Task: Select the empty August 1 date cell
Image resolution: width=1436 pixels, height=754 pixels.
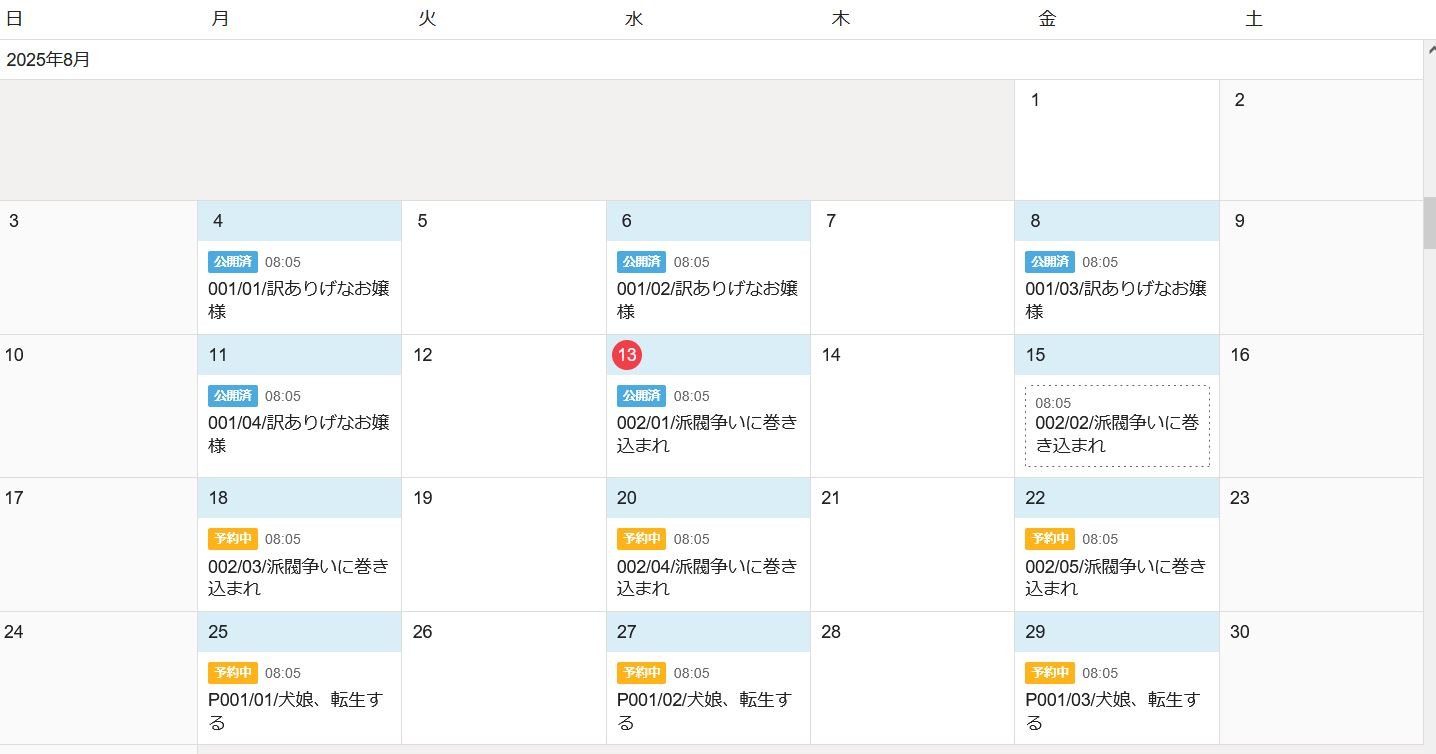Action: (1116, 150)
